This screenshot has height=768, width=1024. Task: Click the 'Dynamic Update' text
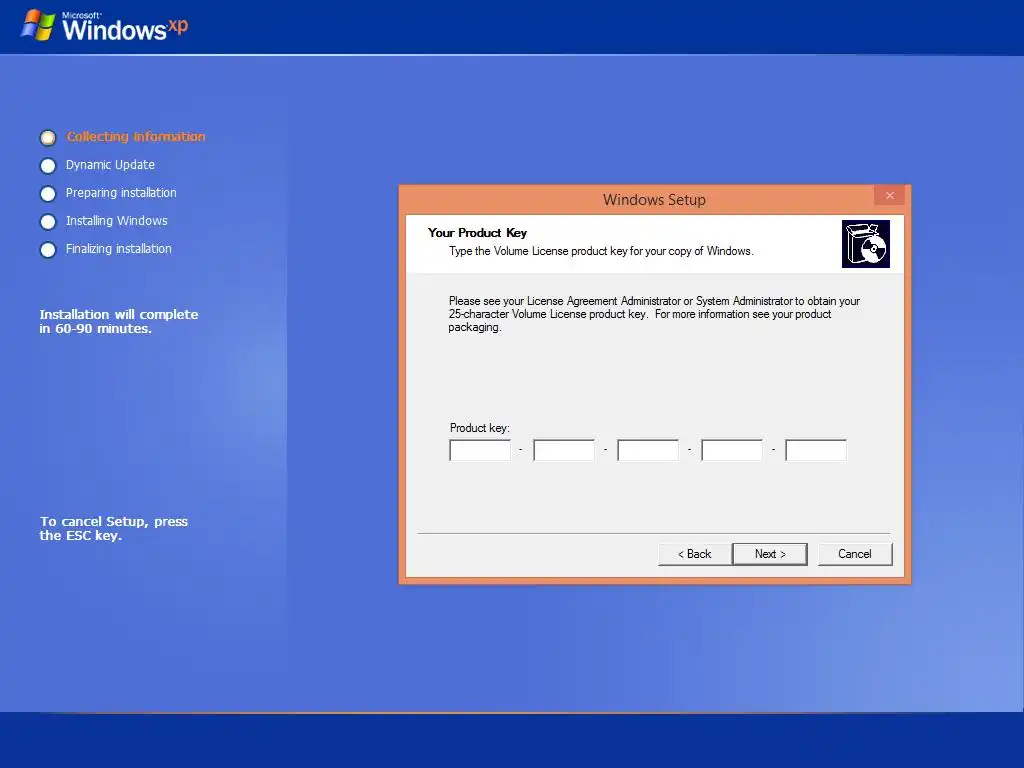(x=110, y=165)
